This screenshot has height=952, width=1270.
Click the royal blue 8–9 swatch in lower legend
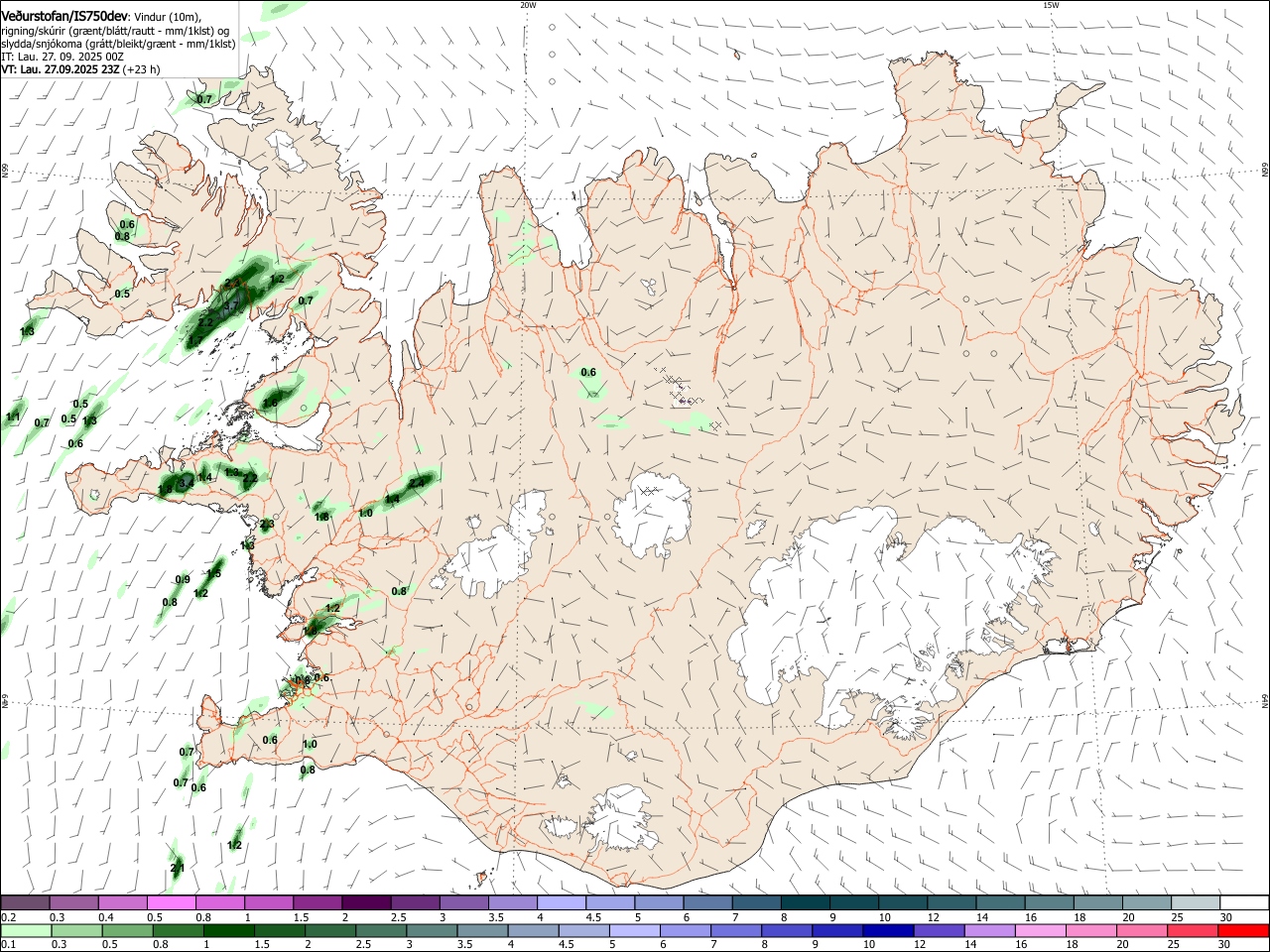789,930
